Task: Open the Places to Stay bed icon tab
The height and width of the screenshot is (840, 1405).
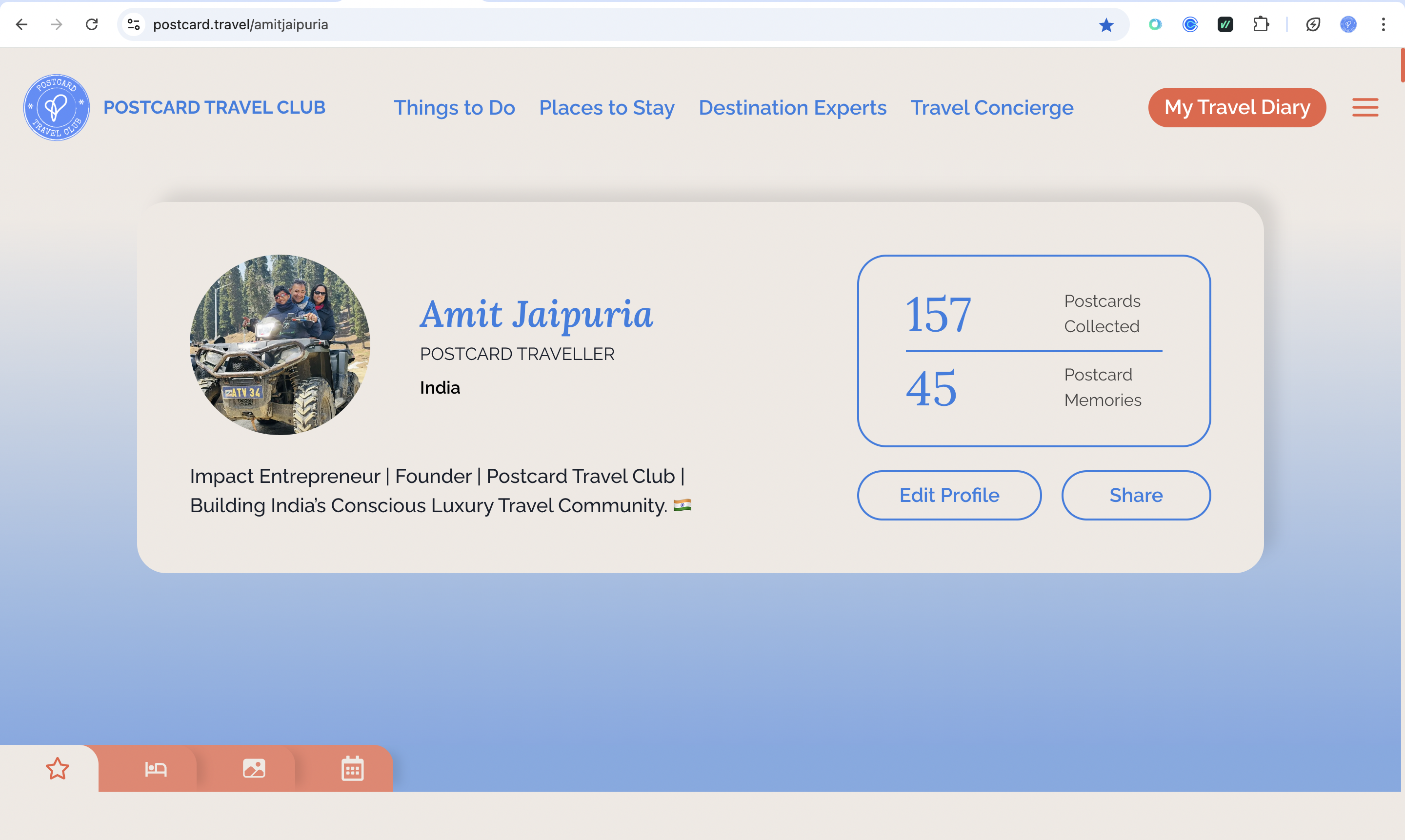Action: (x=155, y=768)
